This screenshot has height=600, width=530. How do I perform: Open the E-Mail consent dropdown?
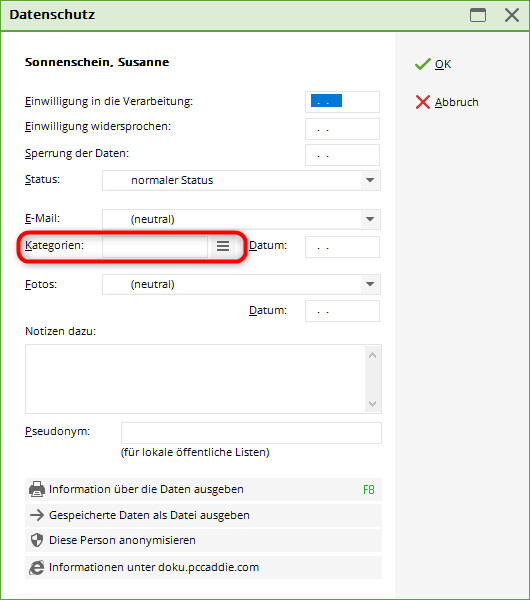tap(241, 219)
